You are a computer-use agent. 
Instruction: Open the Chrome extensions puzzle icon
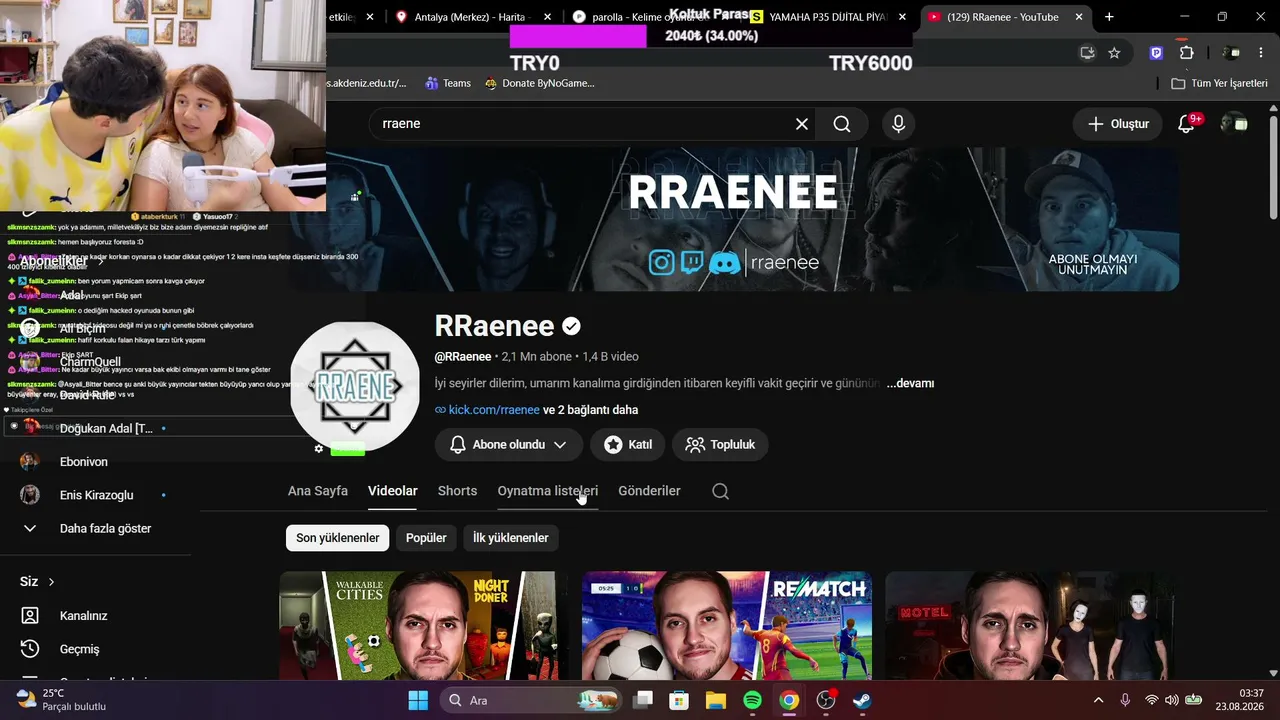(x=1186, y=53)
